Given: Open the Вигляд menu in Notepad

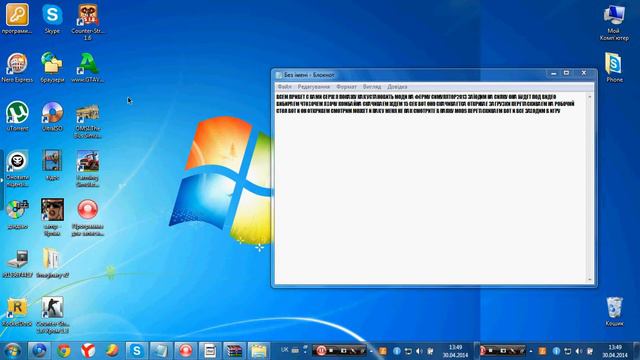Looking at the screenshot, I should pyautogui.click(x=372, y=87).
